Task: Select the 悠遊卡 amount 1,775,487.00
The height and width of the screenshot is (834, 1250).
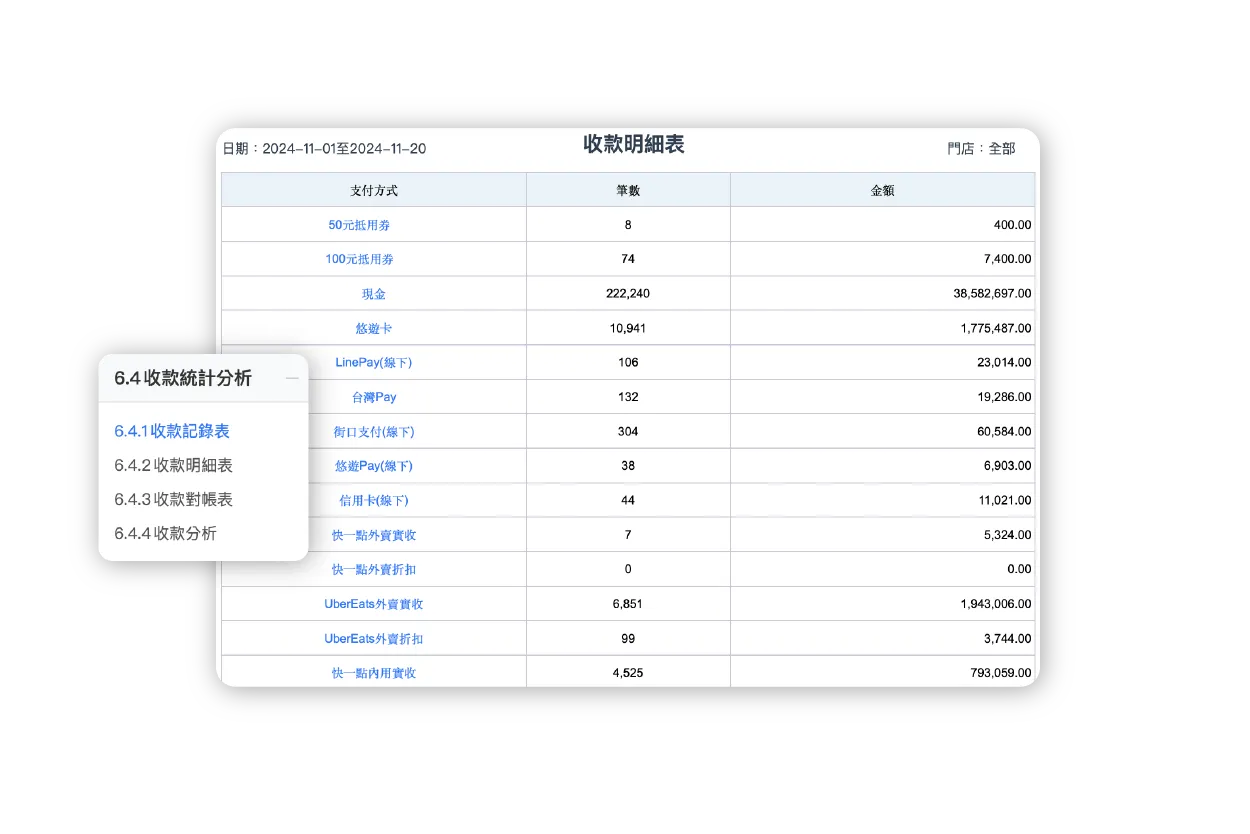Action: tap(883, 328)
